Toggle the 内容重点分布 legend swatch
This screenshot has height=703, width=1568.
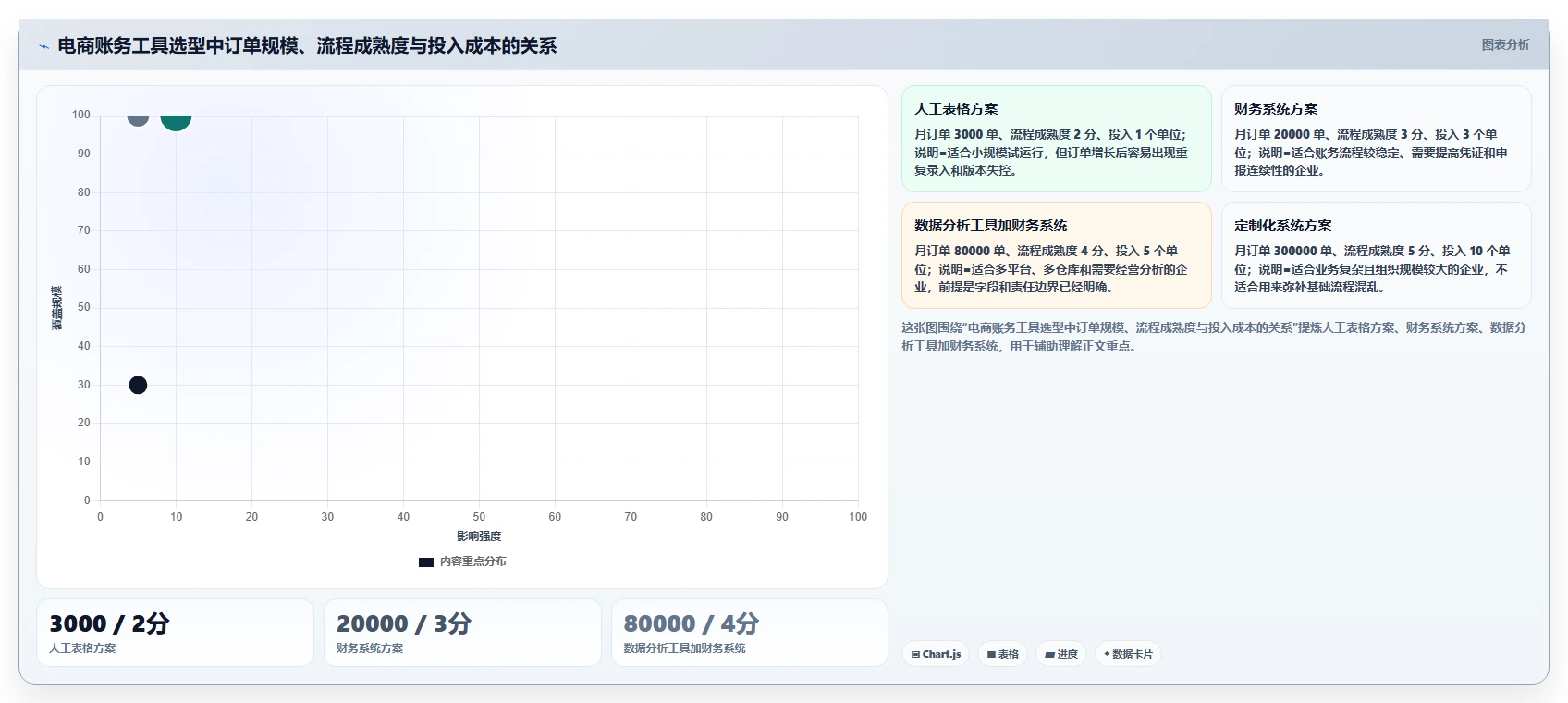pyautogui.click(x=426, y=561)
